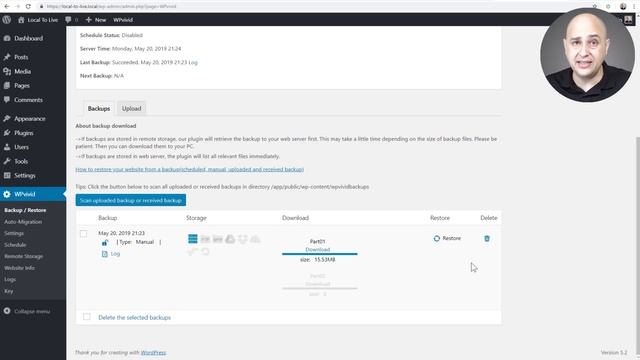This screenshot has width=640, height=360.
Task: Open the Key submenu item
Action: (x=9, y=291)
